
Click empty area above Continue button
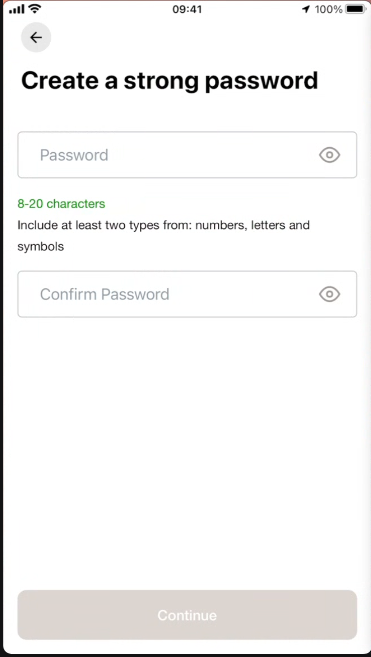[x=187, y=453]
